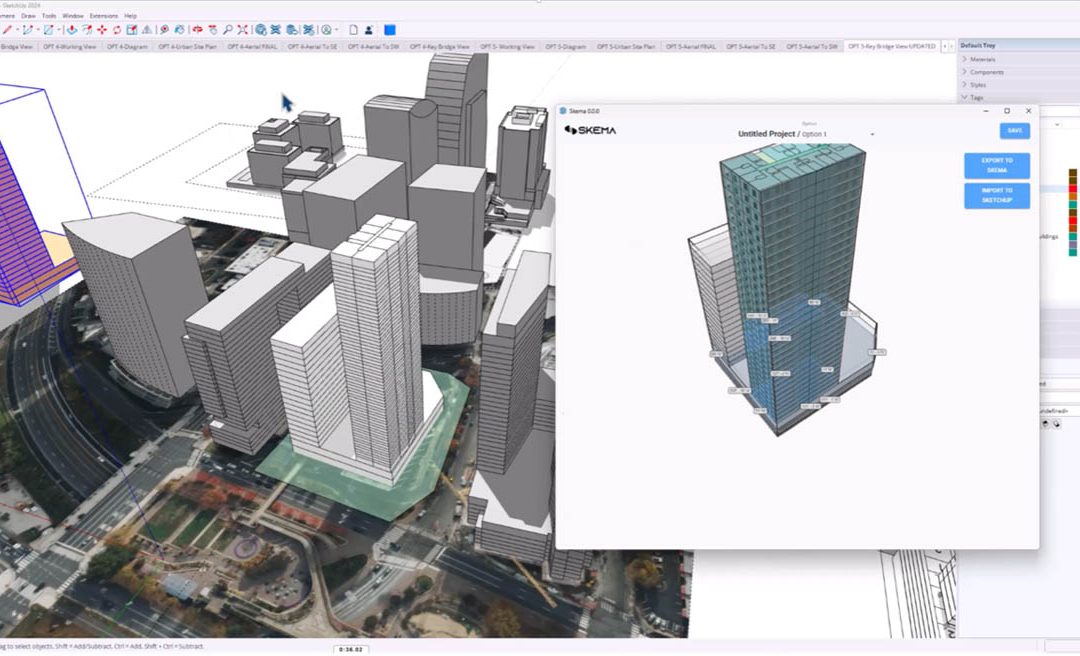The image size is (1080, 656).
Task: Switch to OPT 4-Diagram scene tab
Action: 128,47
